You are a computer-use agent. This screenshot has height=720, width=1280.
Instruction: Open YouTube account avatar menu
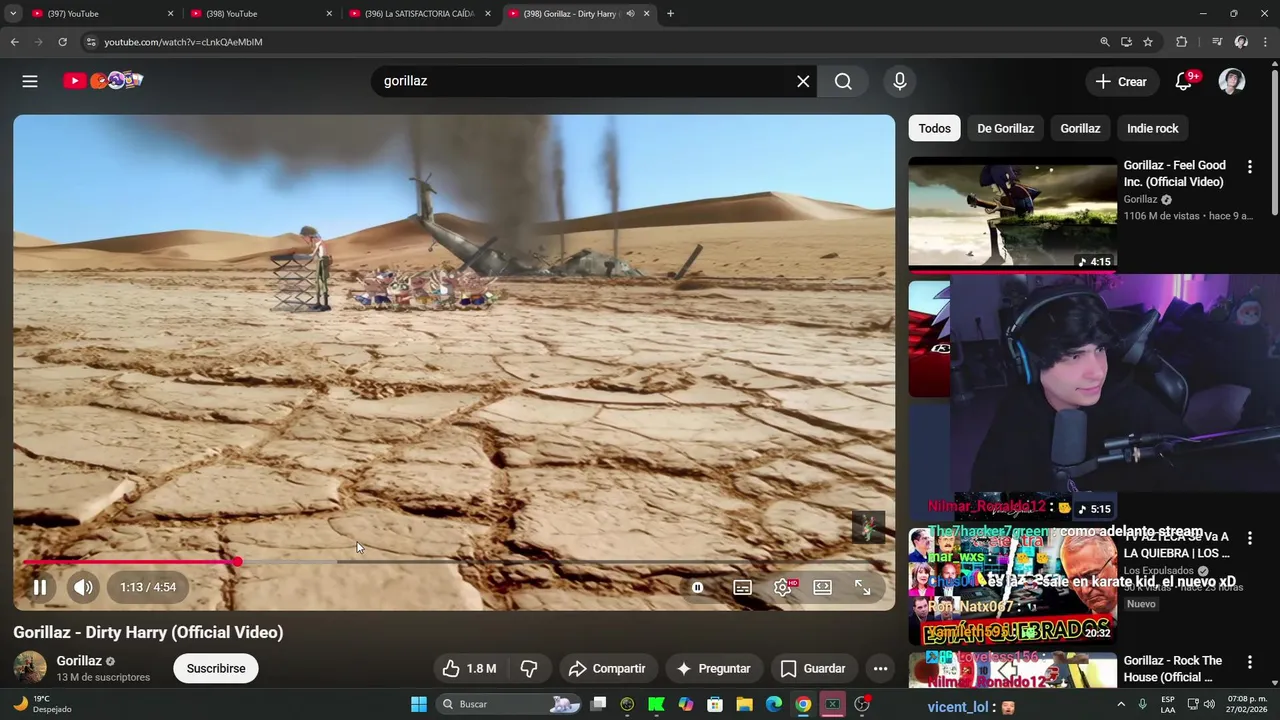[1232, 82]
